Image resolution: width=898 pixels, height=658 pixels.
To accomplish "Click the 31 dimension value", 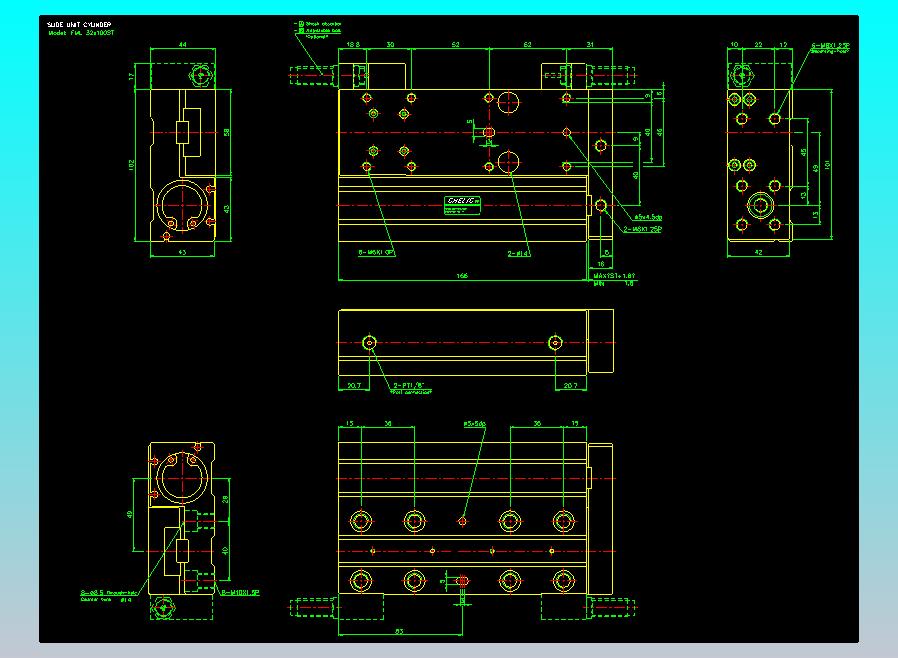I will click(590, 44).
